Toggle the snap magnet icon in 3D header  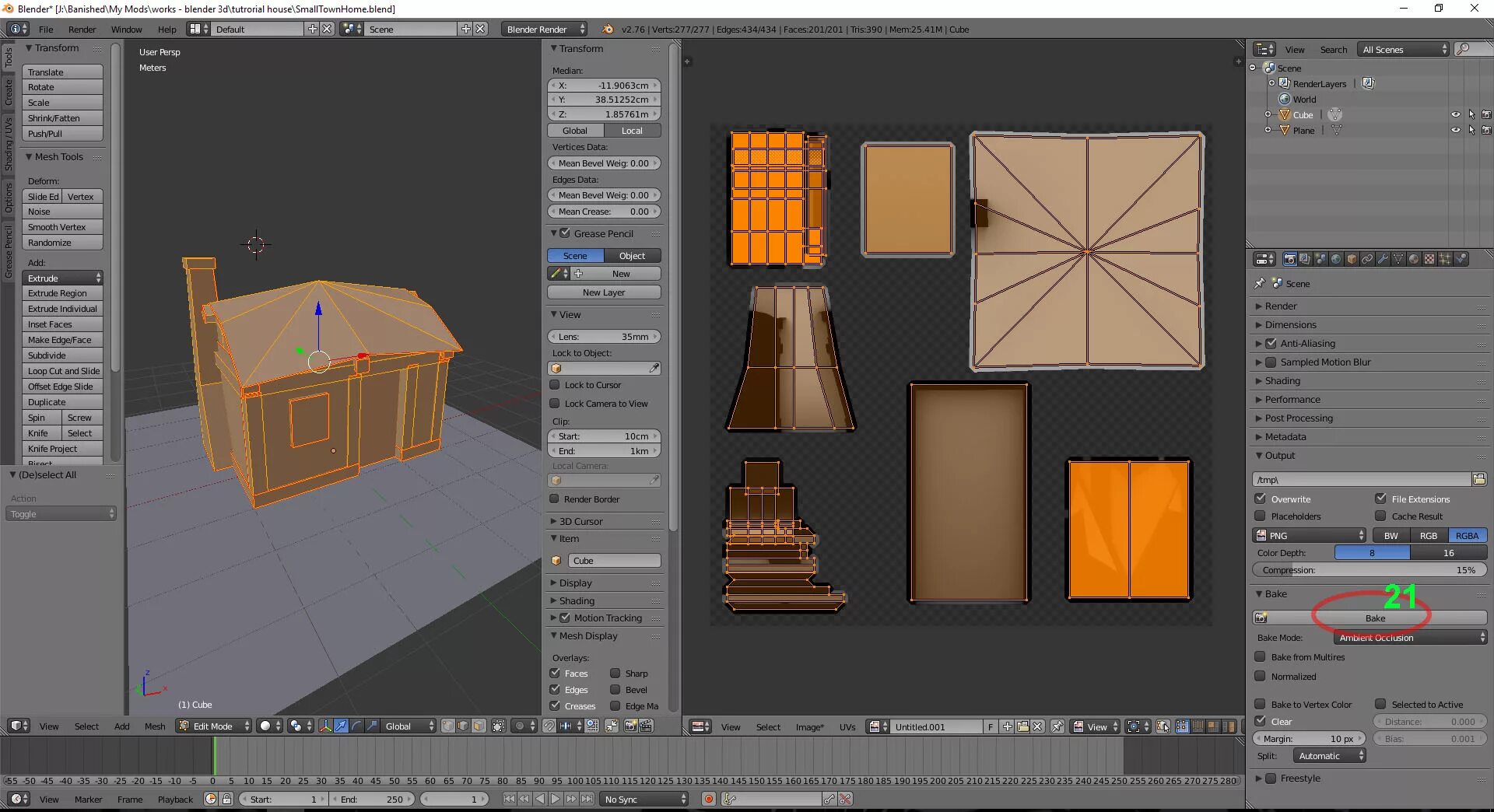[x=549, y=726]
